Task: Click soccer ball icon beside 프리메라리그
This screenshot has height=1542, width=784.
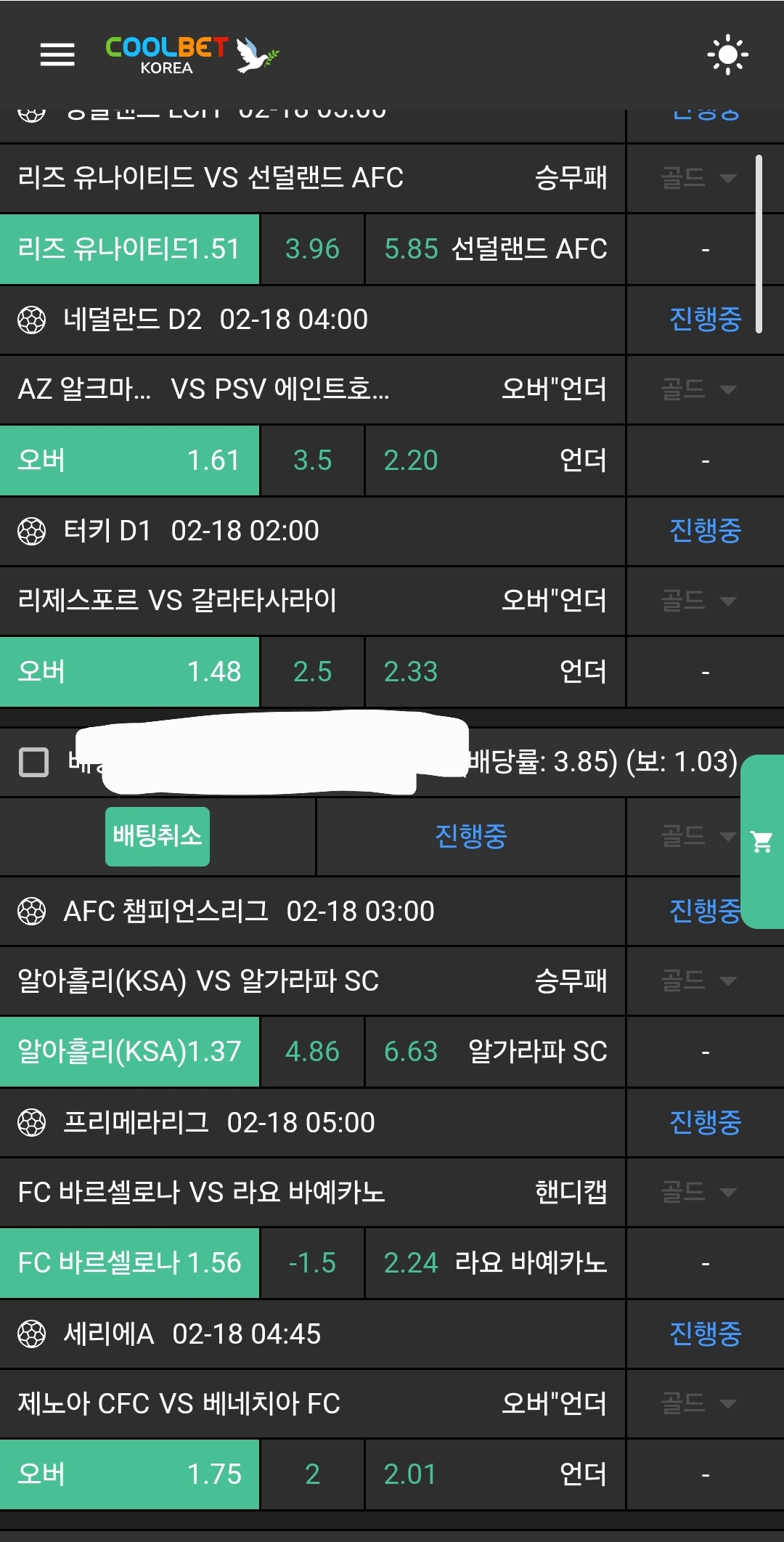Action: click(31, 1122)
